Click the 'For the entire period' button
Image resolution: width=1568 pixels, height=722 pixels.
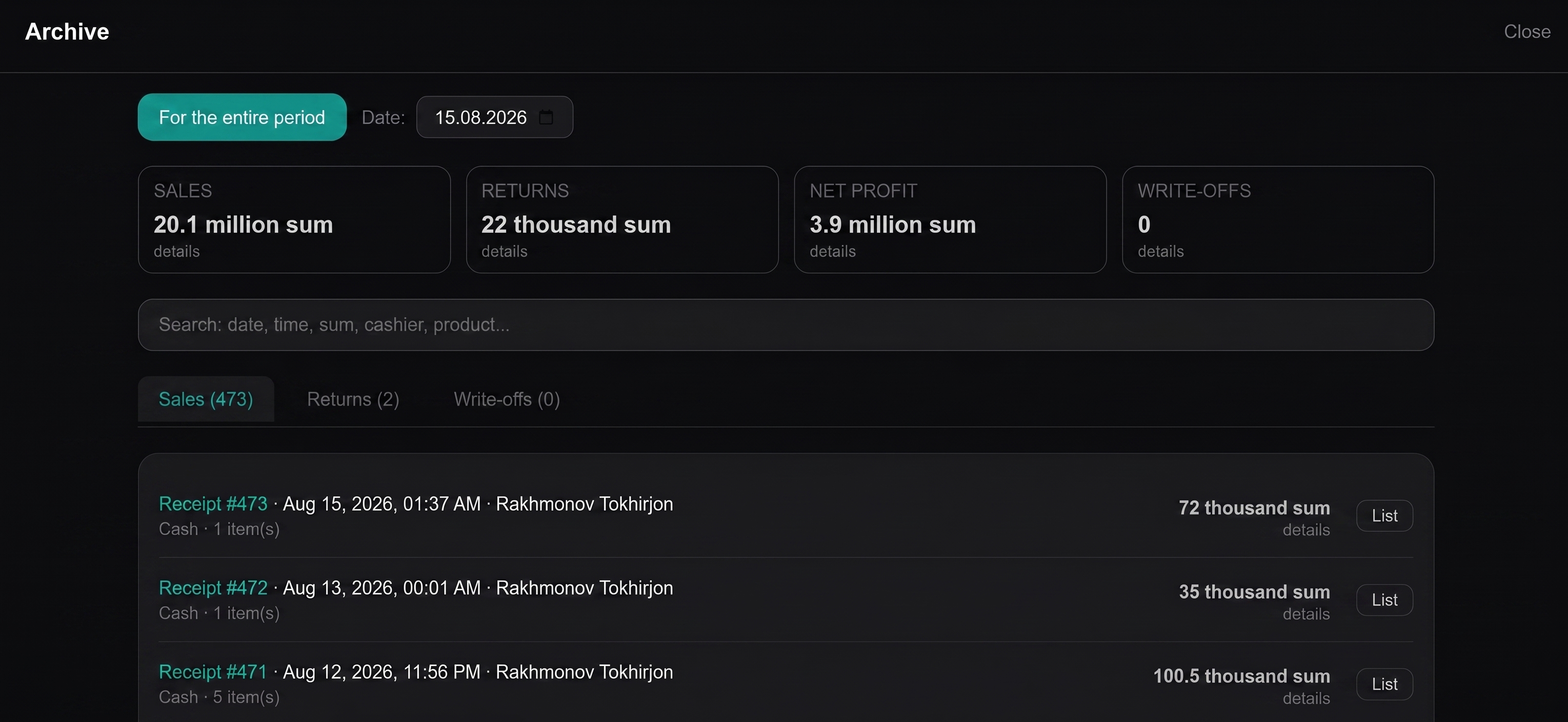pyautogui.click(x=242, y=117)
